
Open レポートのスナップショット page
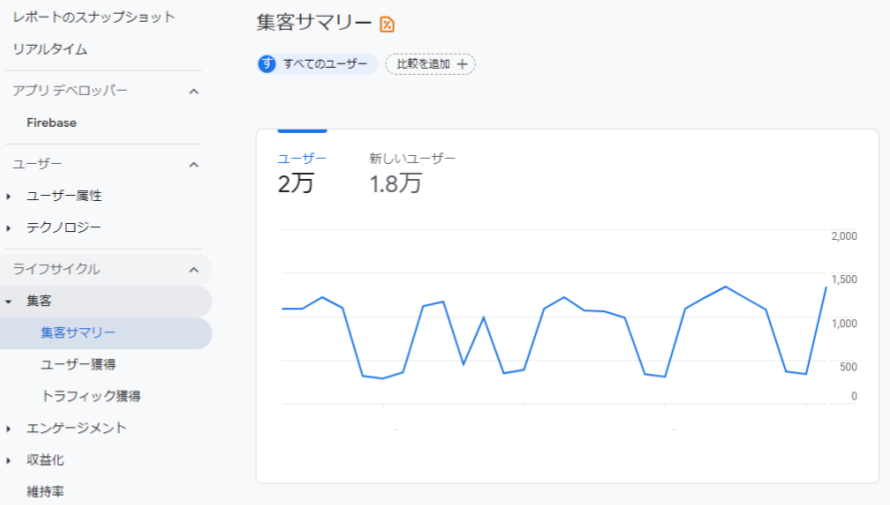93,17
